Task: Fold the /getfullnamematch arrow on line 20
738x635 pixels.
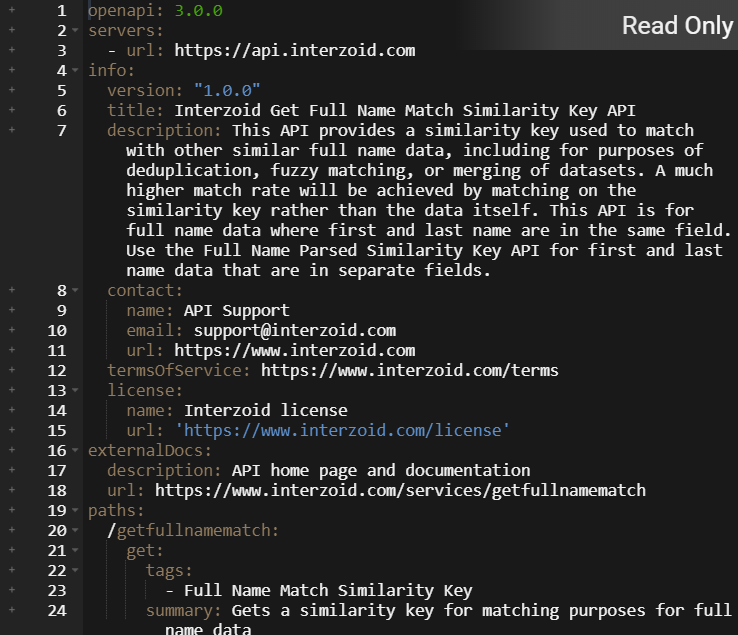Action: 75,531
